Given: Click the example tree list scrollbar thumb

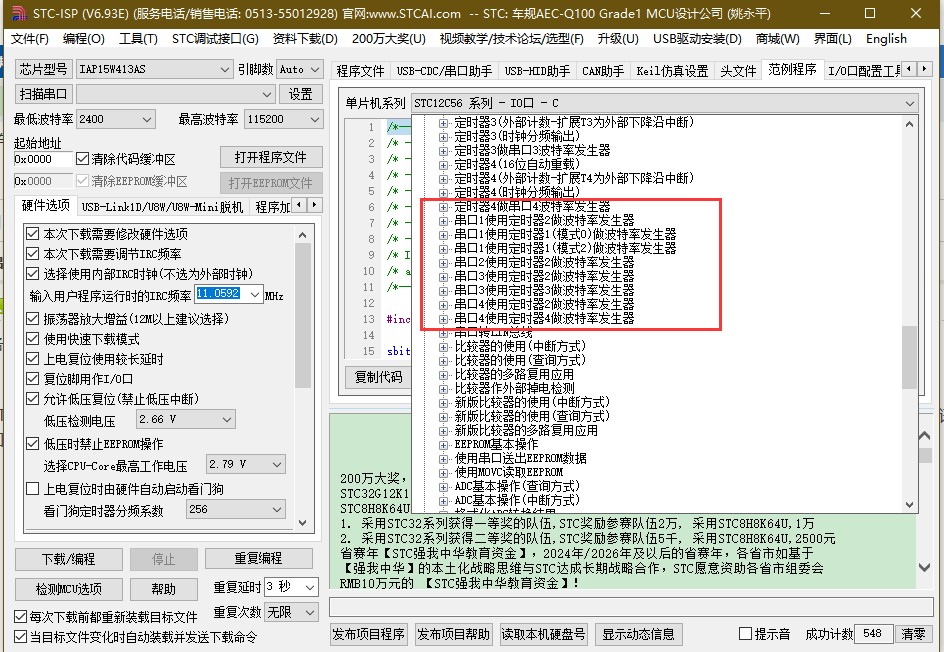Looking at the screenshot, I should 909,357.
